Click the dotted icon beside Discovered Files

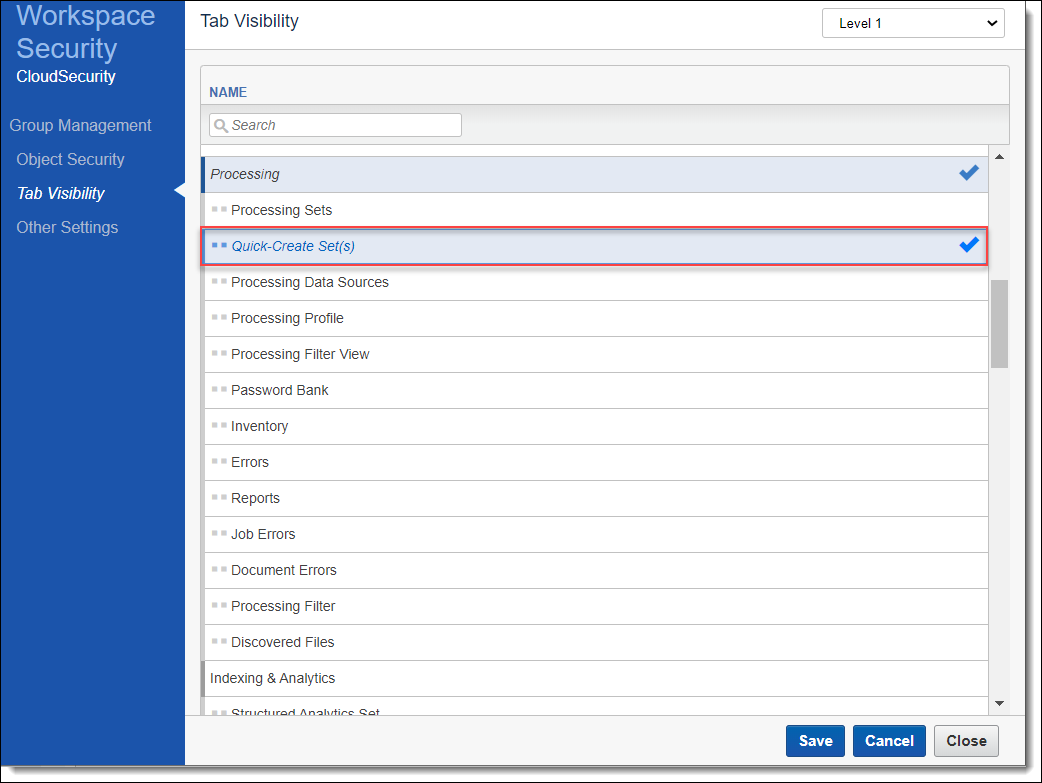click(x=218, y=642)
